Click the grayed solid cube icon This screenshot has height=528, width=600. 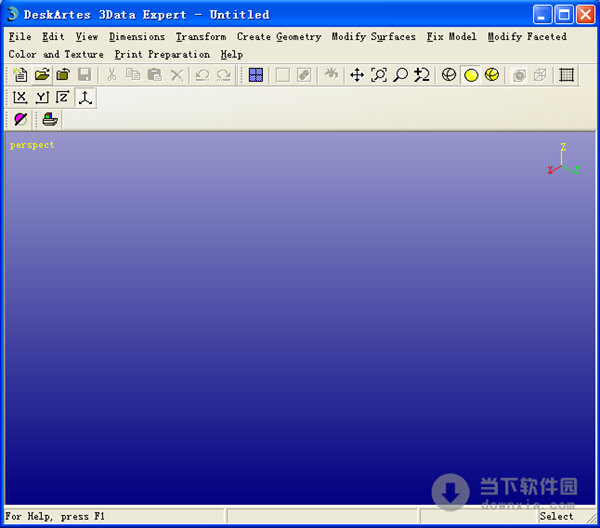click(519, 75)
